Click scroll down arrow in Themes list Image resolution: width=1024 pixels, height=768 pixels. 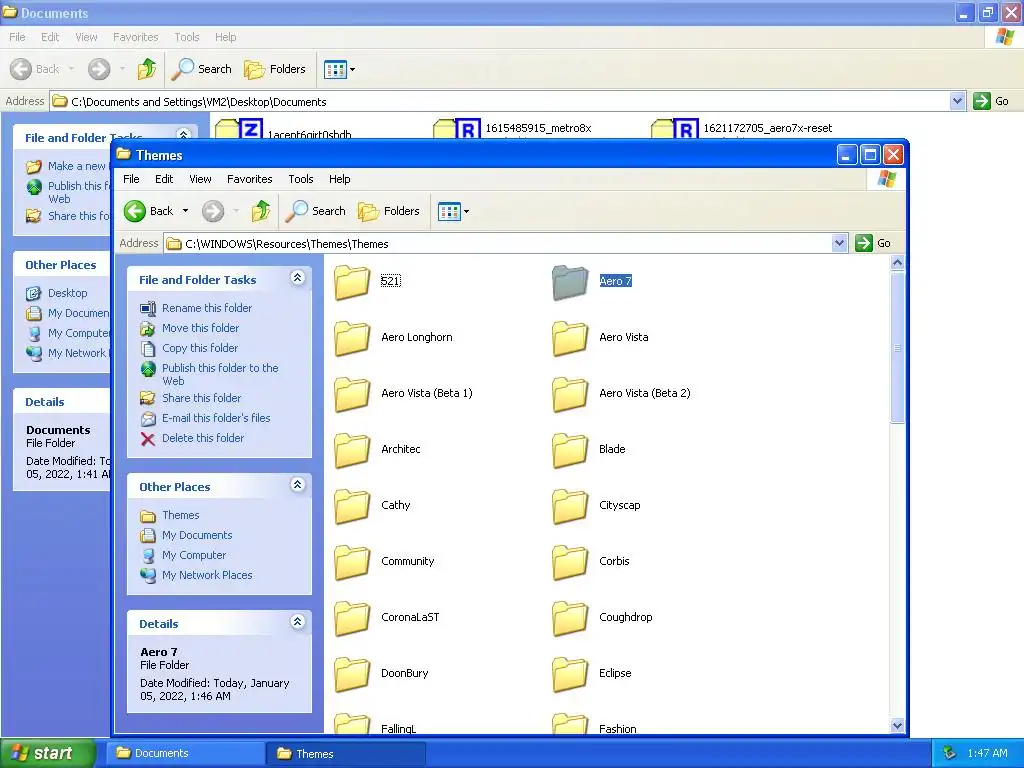click(x=897, y=726)
